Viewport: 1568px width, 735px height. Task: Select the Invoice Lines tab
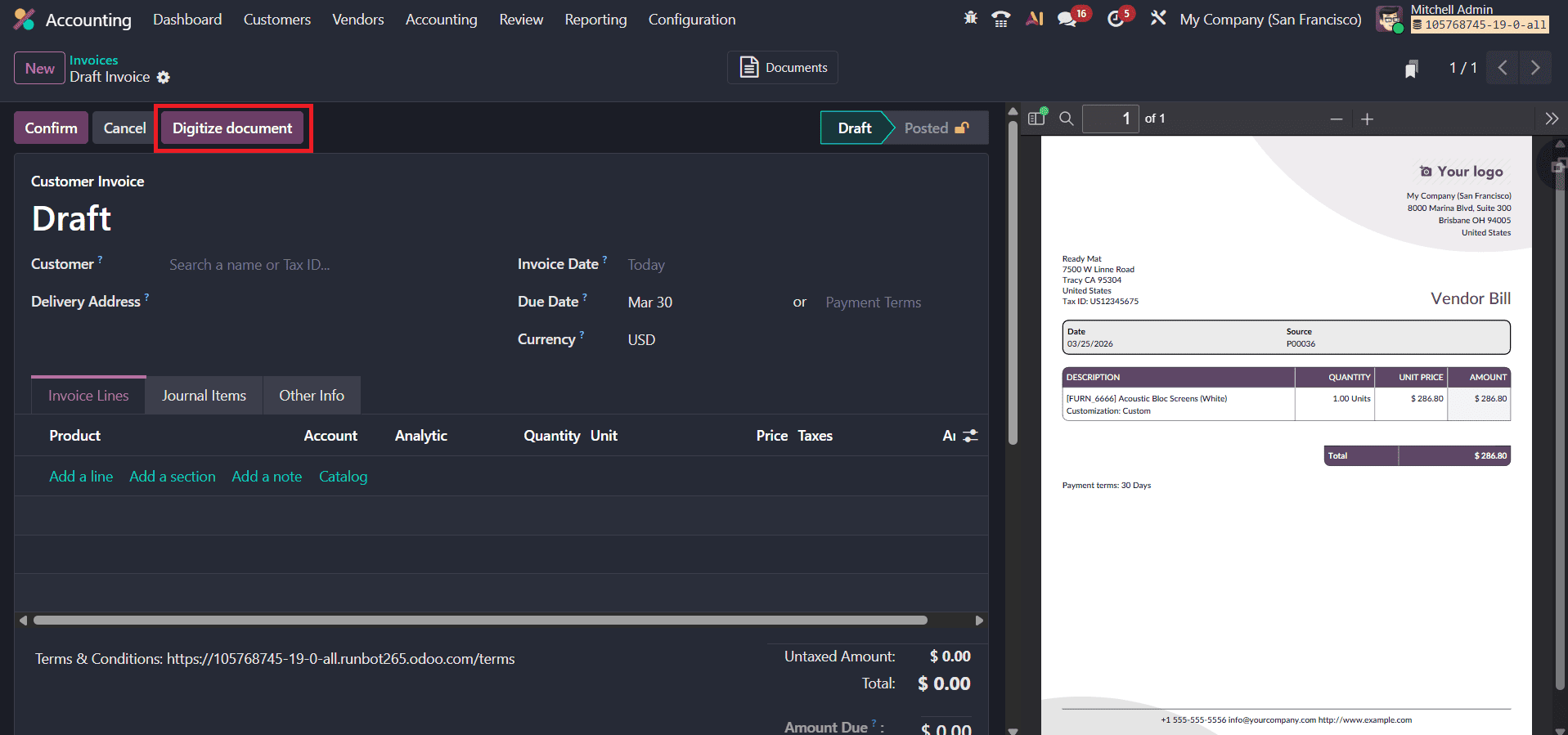click(x=88, y=396)
